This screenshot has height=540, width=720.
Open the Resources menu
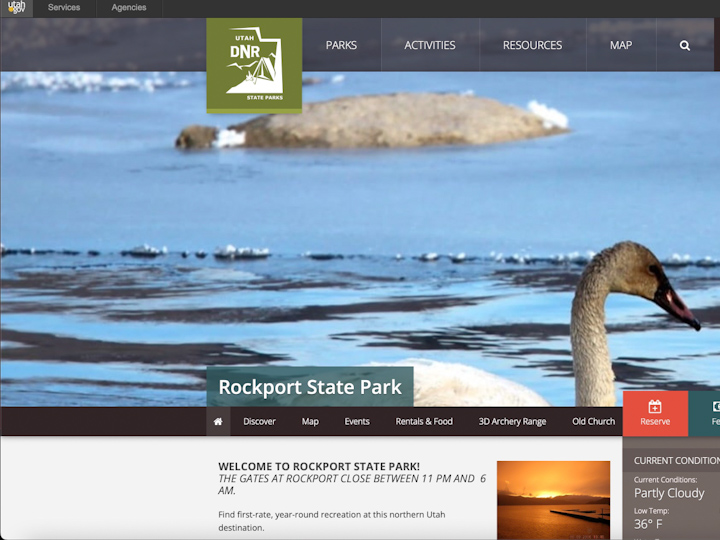[x=532, y=45]
